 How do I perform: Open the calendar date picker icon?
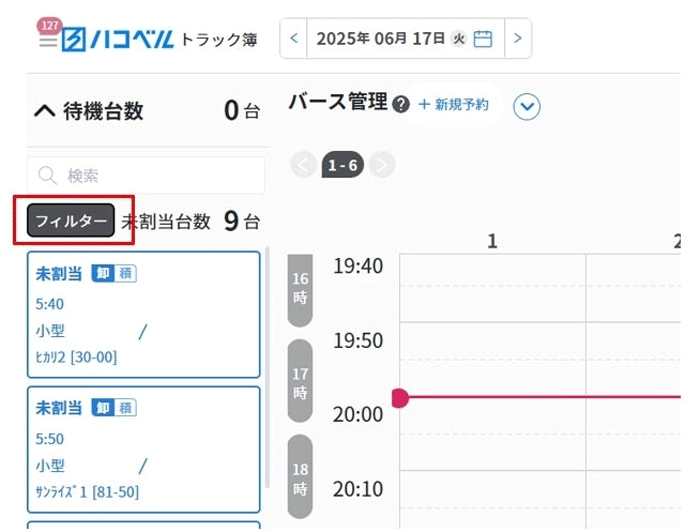[483, 39]
